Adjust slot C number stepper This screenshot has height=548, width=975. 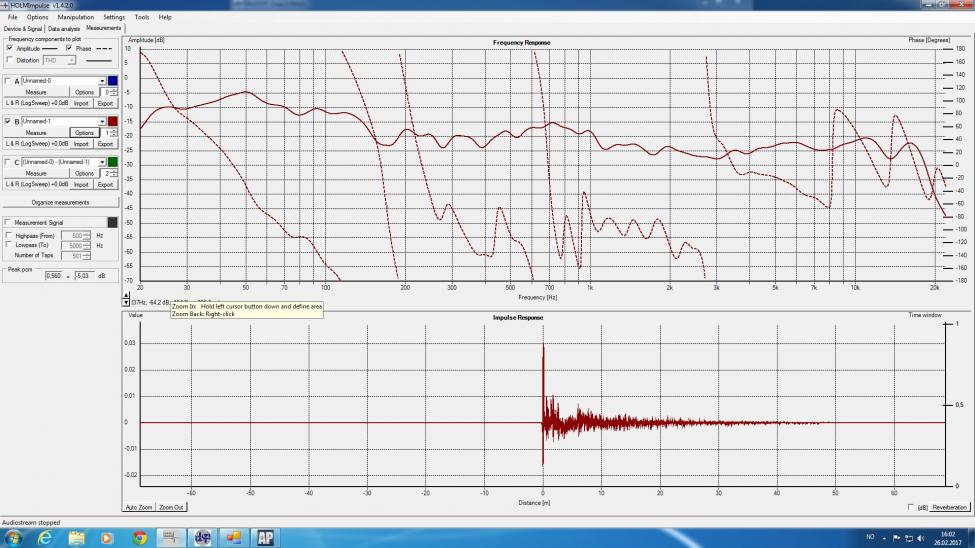113,173
